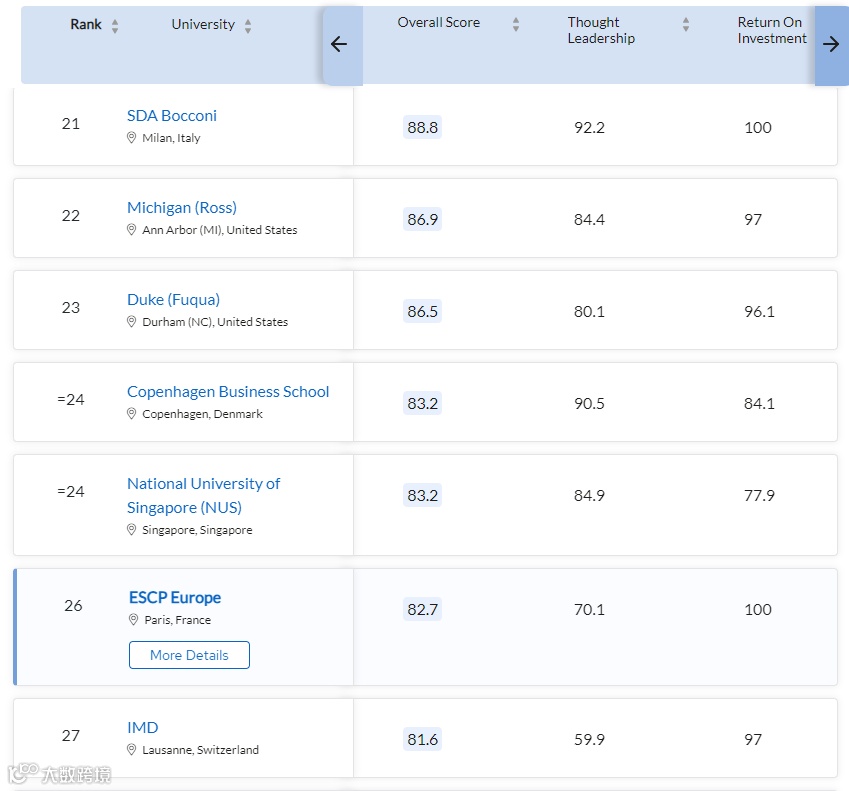Click the Return On Investment column header
Viewport: 849px width, 791px height.
[x=772, y=30]
